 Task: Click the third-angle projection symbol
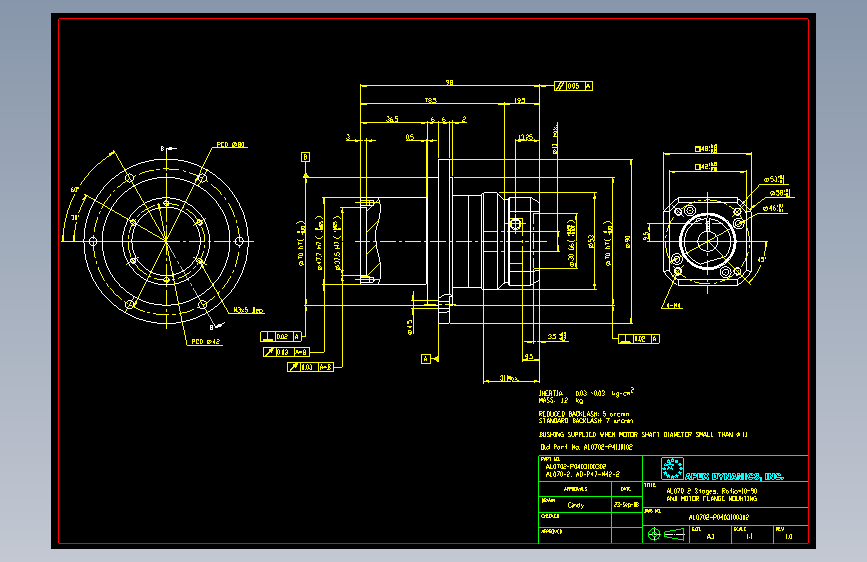click(666, 534)
